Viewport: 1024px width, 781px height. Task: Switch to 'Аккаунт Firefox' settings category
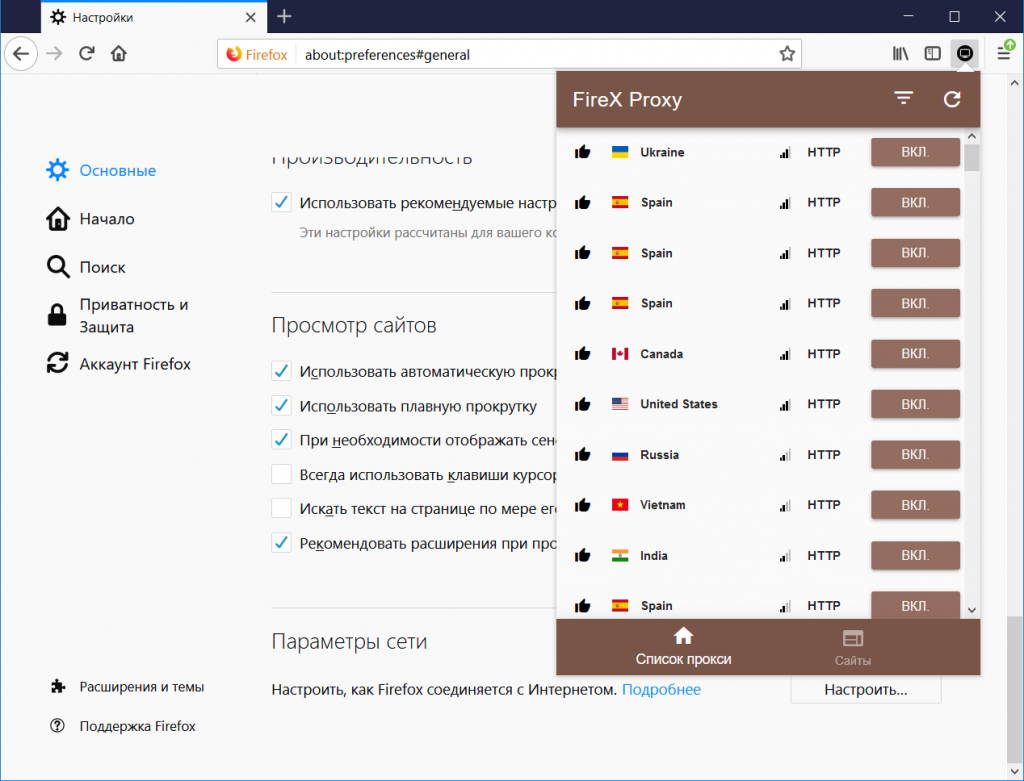(118, 364)
